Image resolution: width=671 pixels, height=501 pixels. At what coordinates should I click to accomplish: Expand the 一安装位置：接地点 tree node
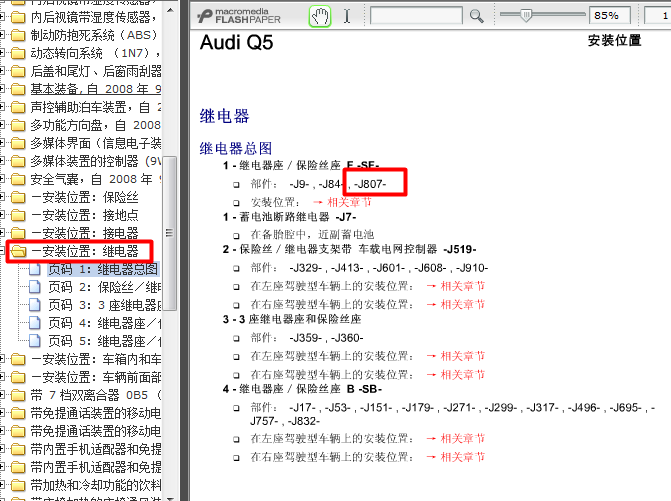click(2, 215)
